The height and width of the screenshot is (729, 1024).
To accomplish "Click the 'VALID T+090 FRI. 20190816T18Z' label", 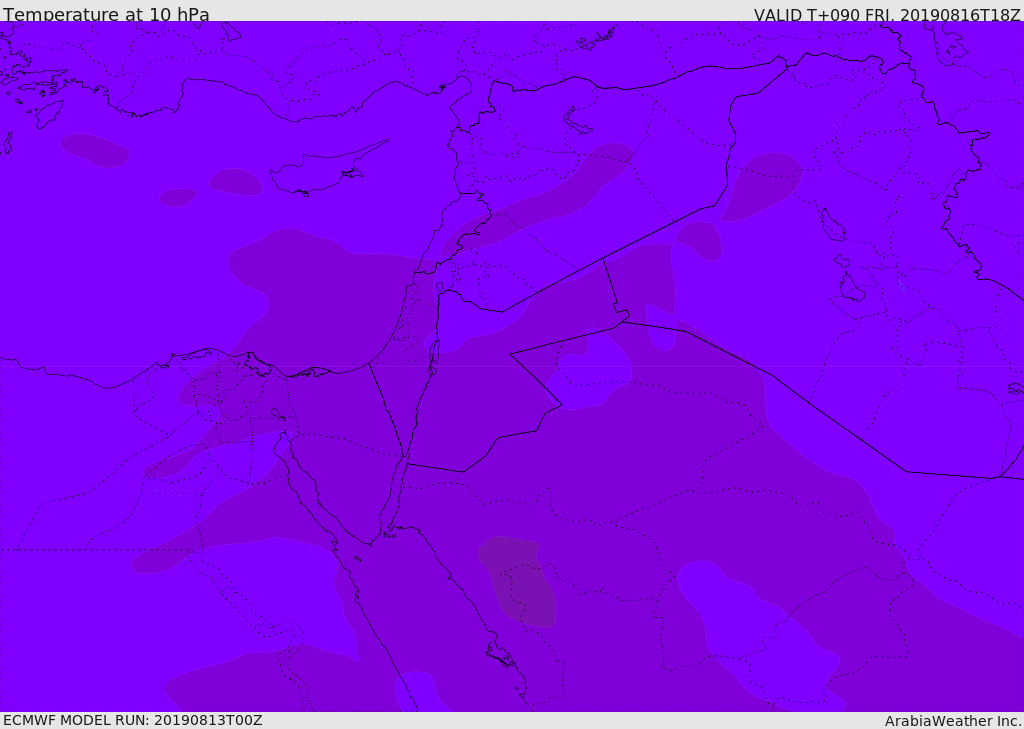I will (887, 15).
